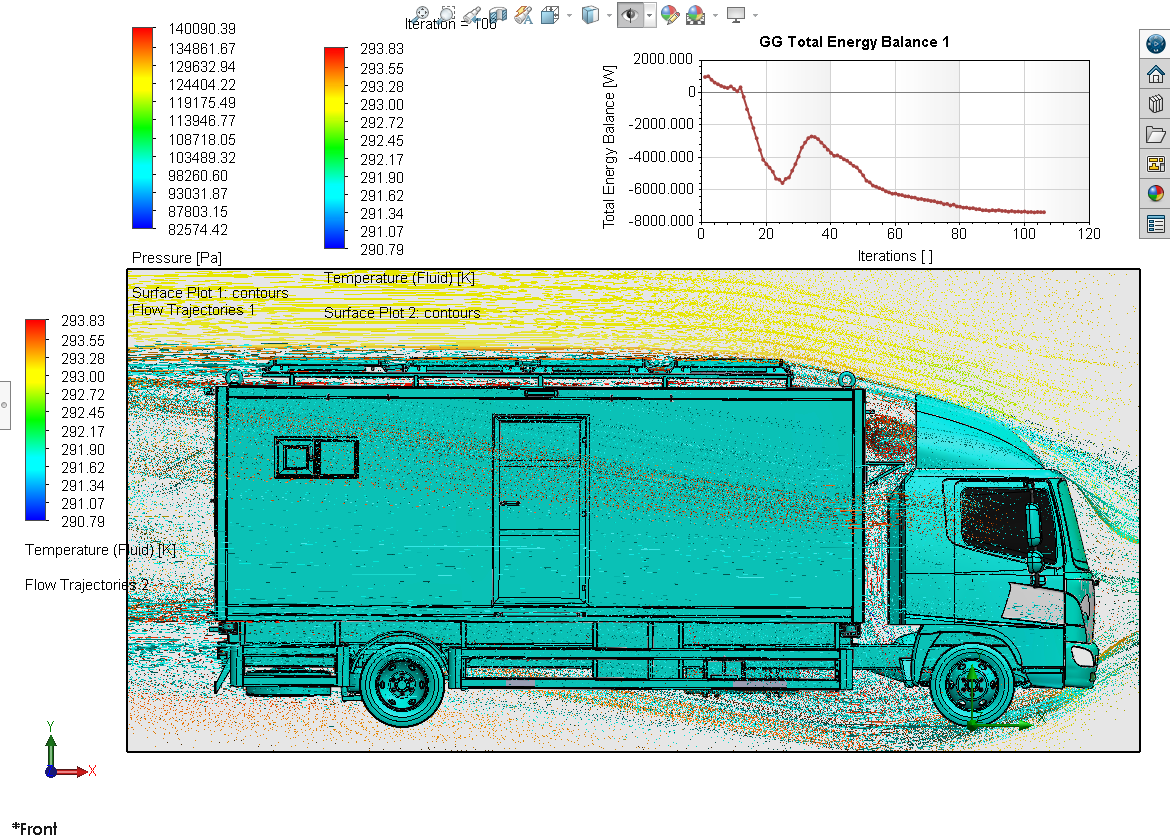Open the Design Library task pane tab
The width and height of the screenshot is (1170, 836).
(1156, 104)
